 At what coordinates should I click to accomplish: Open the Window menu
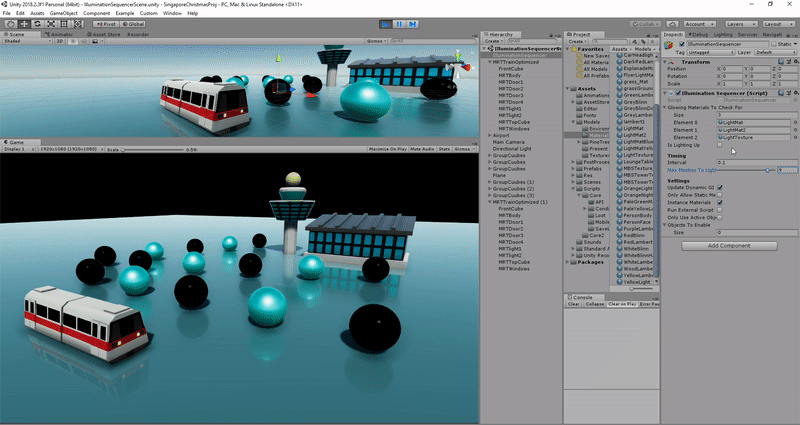click(x=172, y=13)
